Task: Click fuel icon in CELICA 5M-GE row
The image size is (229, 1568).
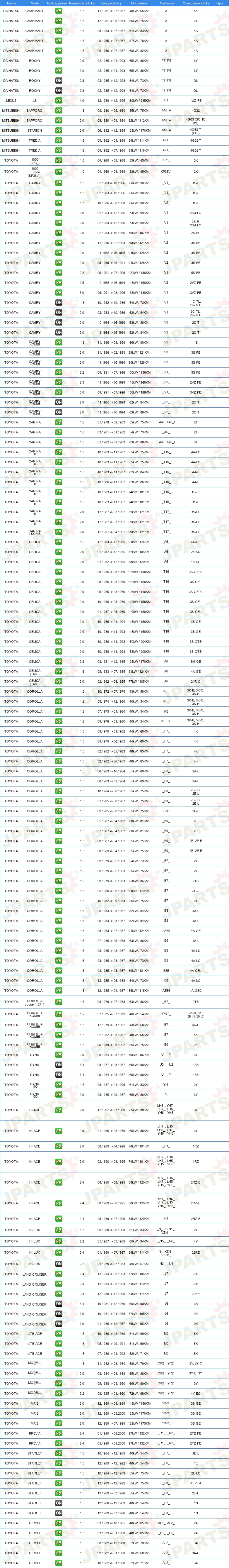Action: point(59,662)
